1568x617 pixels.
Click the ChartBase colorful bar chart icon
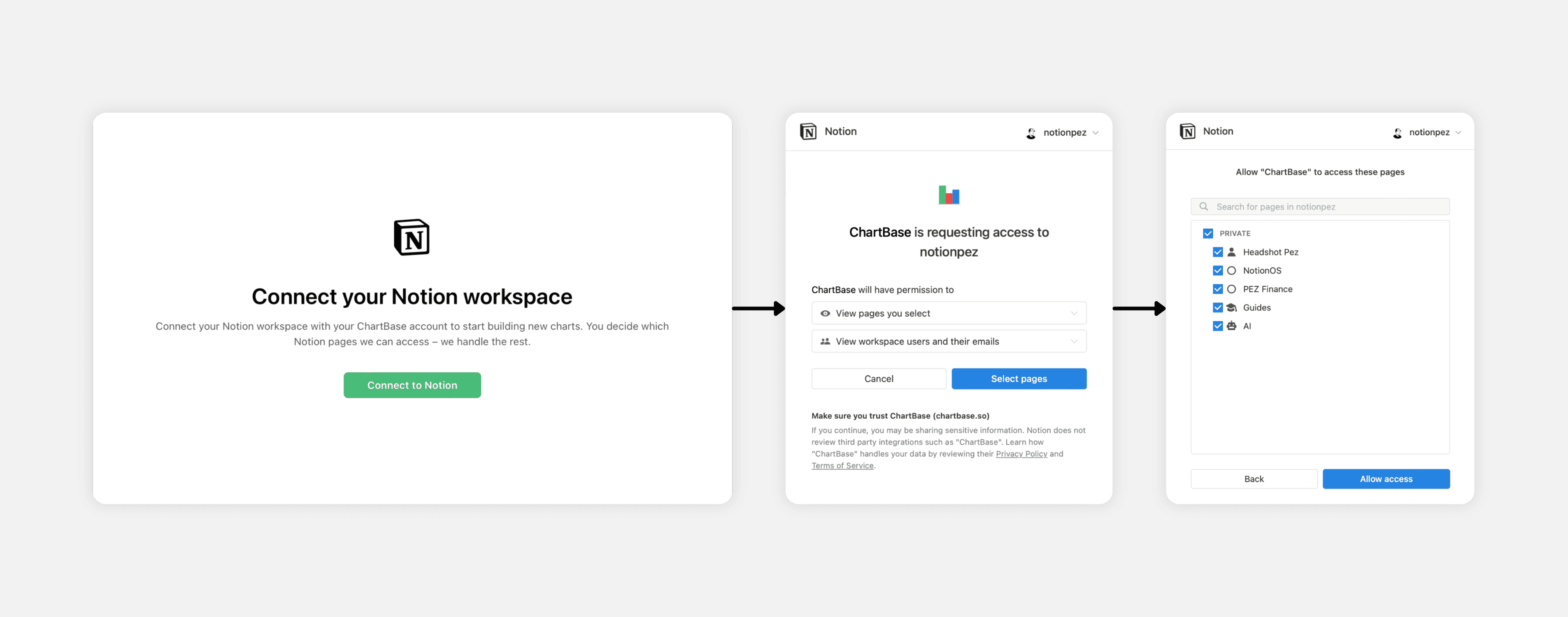click(x=947, y=195)
